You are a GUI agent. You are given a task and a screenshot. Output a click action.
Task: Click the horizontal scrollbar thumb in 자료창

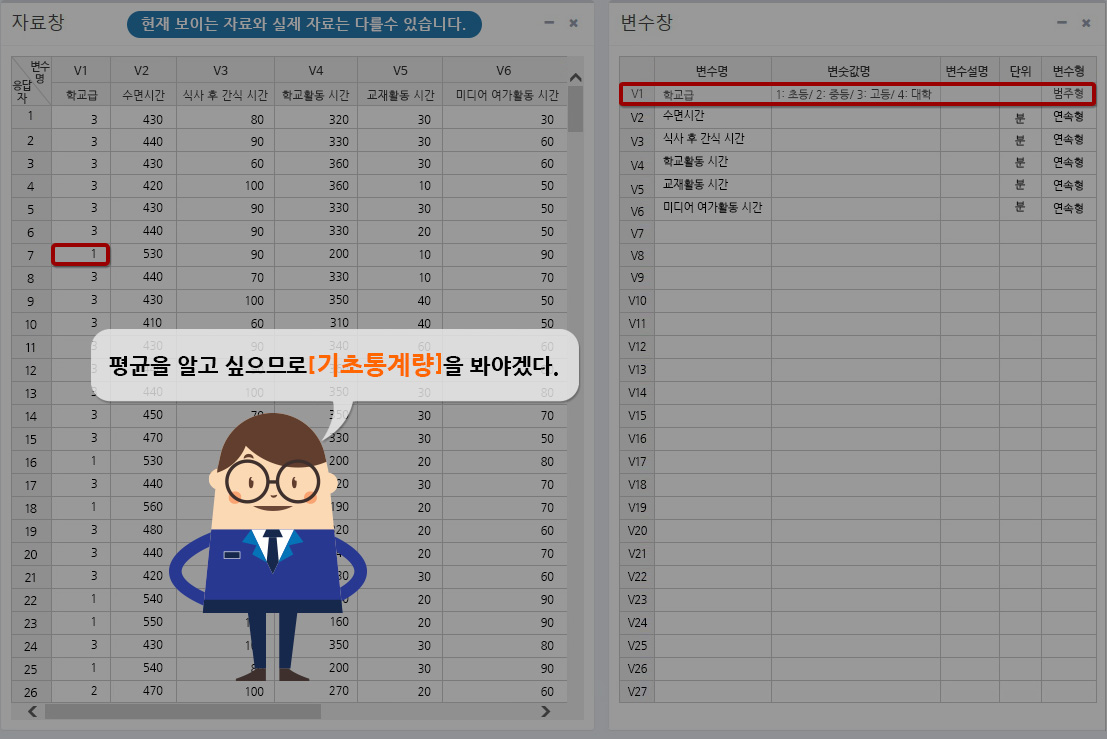(x=183, y=711)
